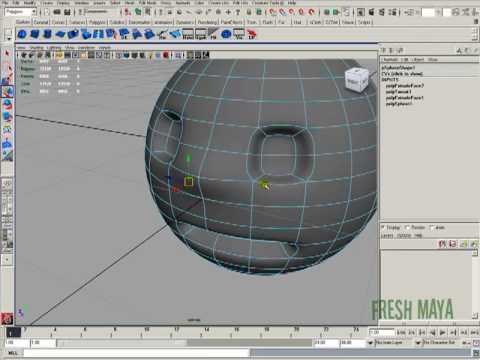Toggle snap to curves magnet icon
Screen dimensions: 480x360
tap(283, 12)
